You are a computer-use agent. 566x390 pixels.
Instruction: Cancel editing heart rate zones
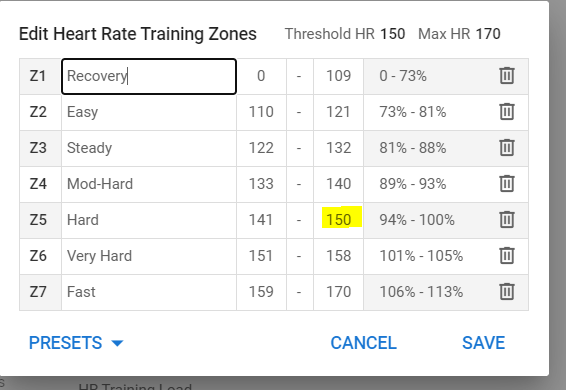[363, 343]
